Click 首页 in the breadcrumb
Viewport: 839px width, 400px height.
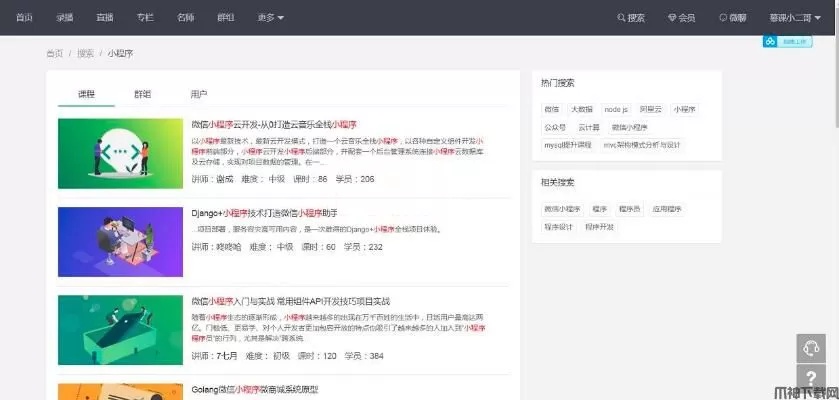tap(54, 53)
